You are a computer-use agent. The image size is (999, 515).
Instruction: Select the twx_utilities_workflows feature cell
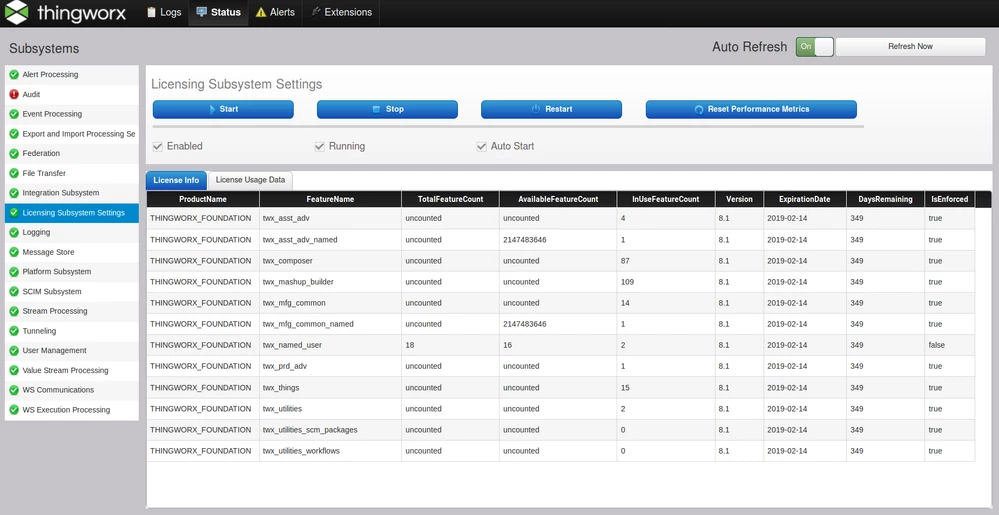[330, 451]
